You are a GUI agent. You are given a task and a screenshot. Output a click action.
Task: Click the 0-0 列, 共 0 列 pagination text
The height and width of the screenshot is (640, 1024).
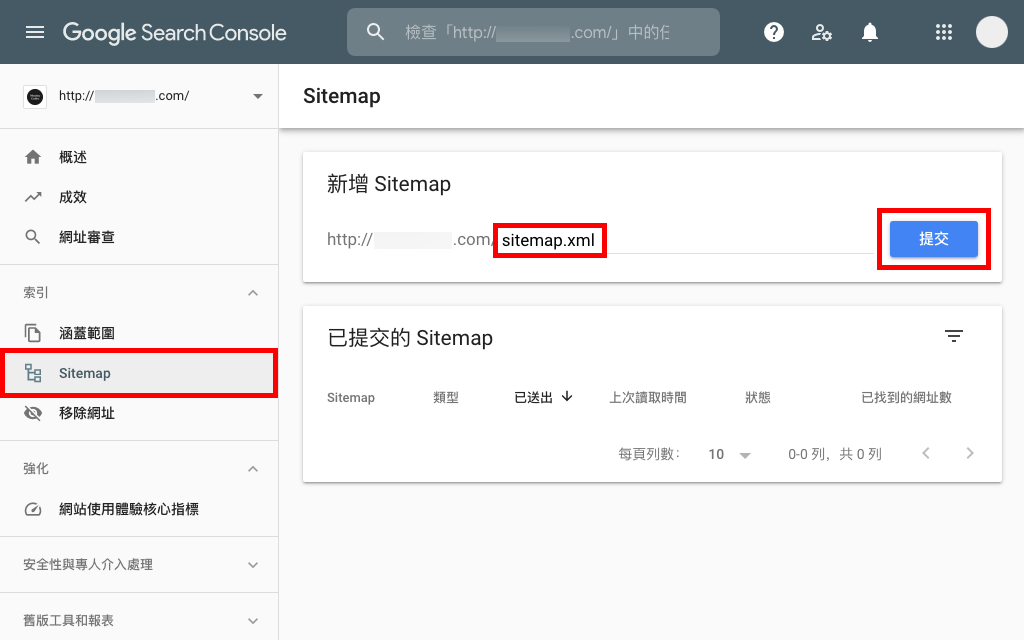tap(835, 454)
